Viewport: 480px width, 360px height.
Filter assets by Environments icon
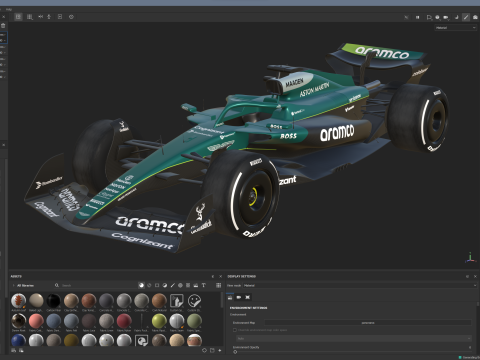(196, 285)
